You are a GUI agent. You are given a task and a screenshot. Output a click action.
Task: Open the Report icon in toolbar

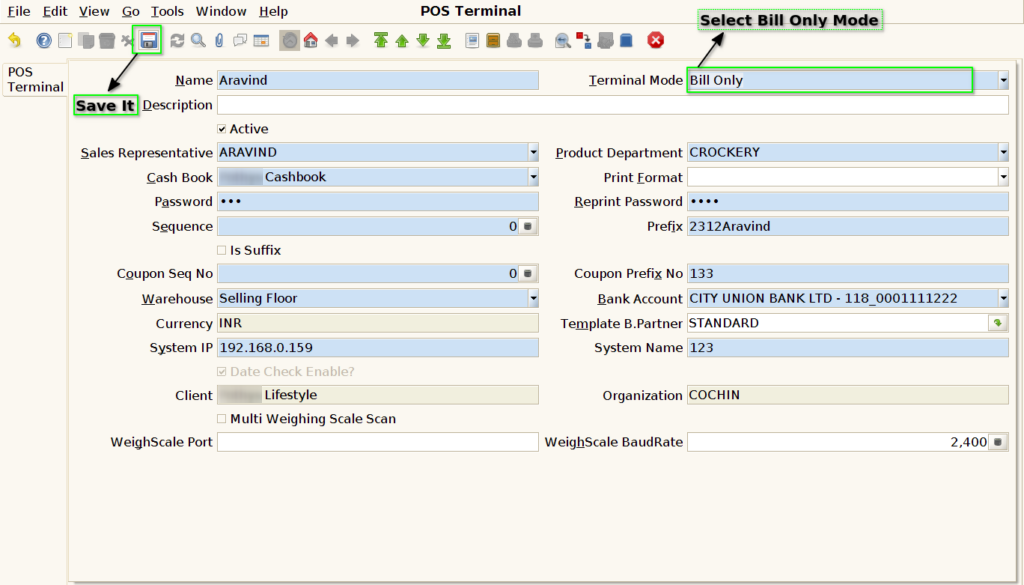(472, 40)
